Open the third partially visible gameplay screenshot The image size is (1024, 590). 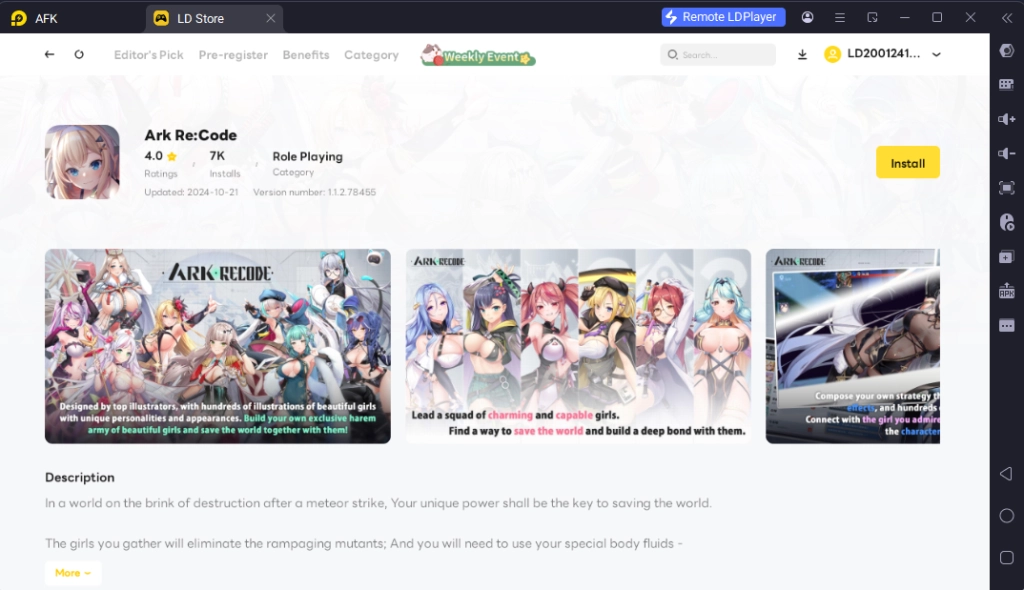click(853, 346)
